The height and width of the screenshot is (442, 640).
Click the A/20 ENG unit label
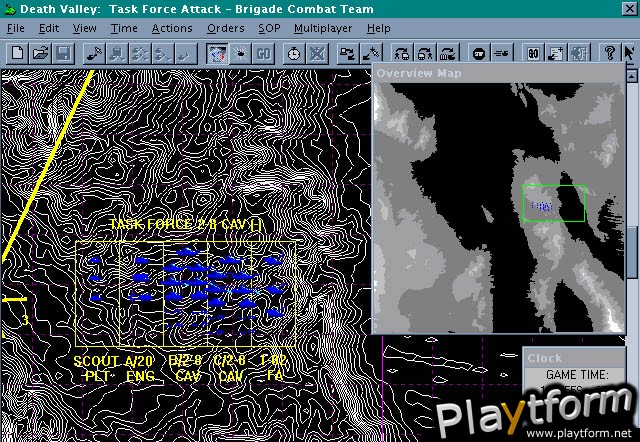click(x=140, y=368)
